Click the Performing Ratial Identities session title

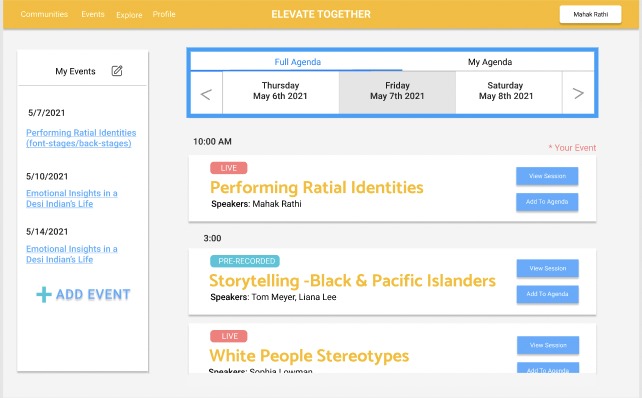pos(316,188)
